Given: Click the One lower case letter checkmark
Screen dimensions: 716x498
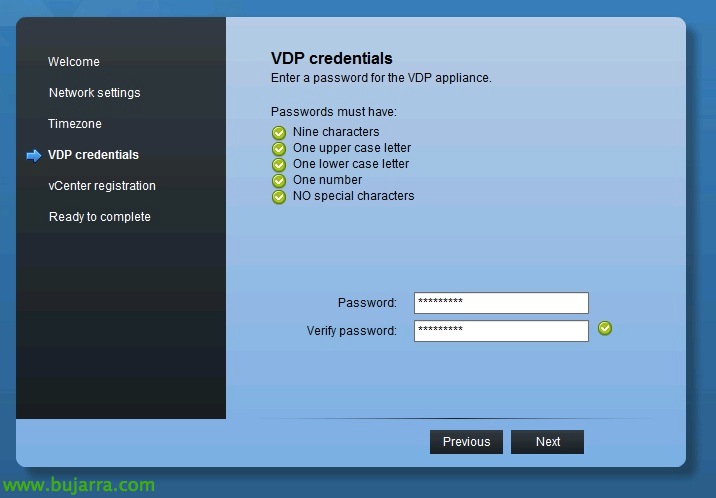Looking at the screenshot, I should (279, 165).
